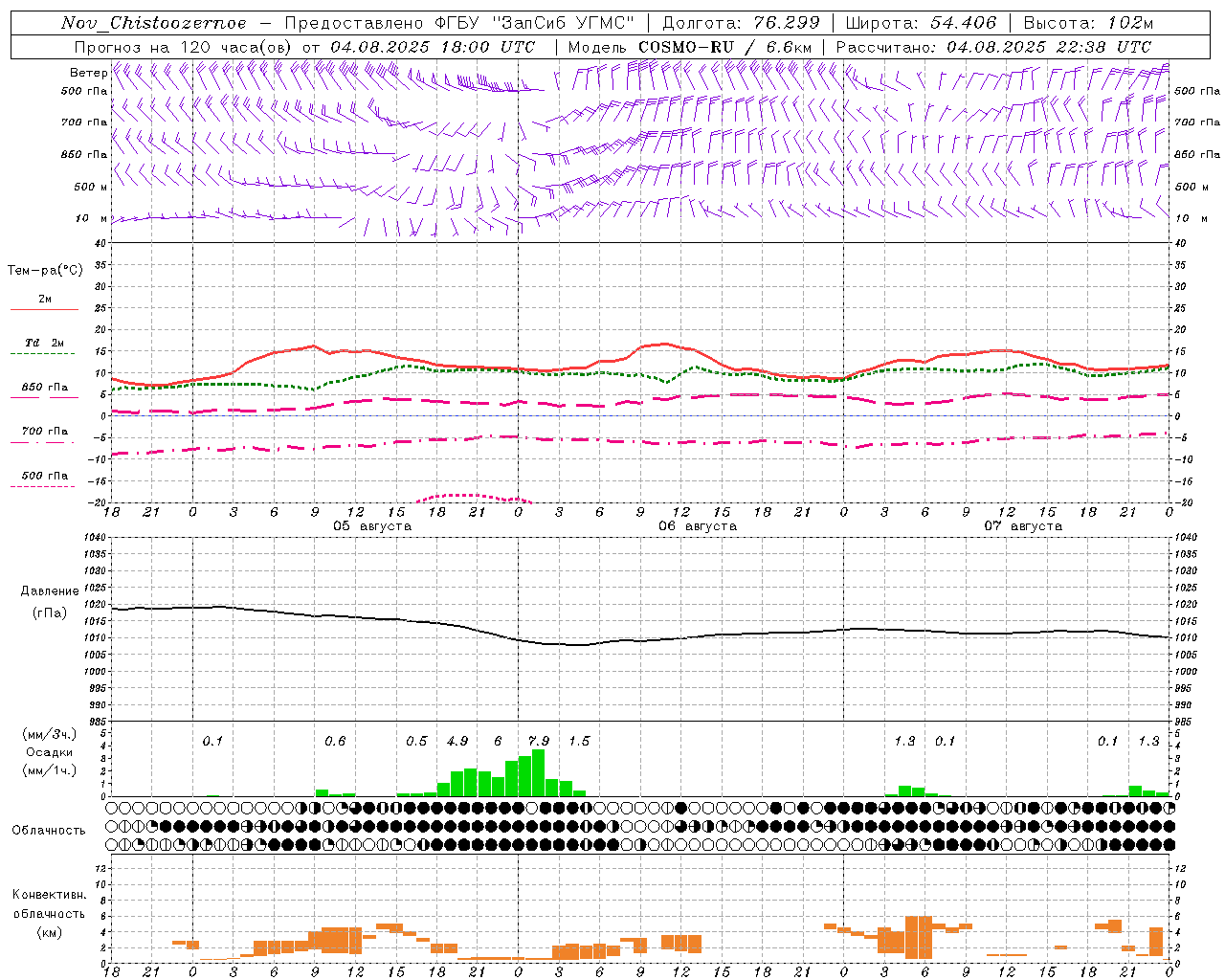Click the Облачность cloud cover label
The height and width of the screenshot is (980, 1225).
49,830
